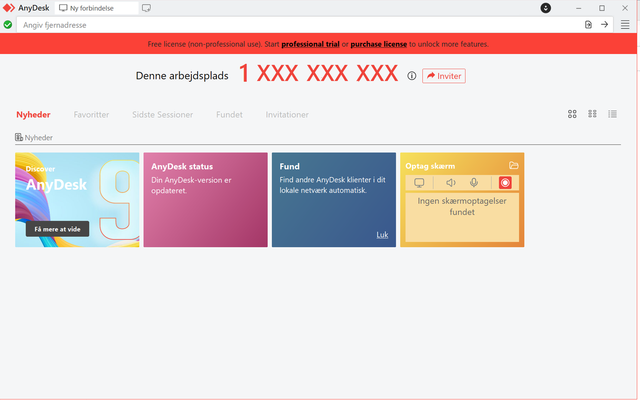Open the Nyheder tab

[33, 115]
